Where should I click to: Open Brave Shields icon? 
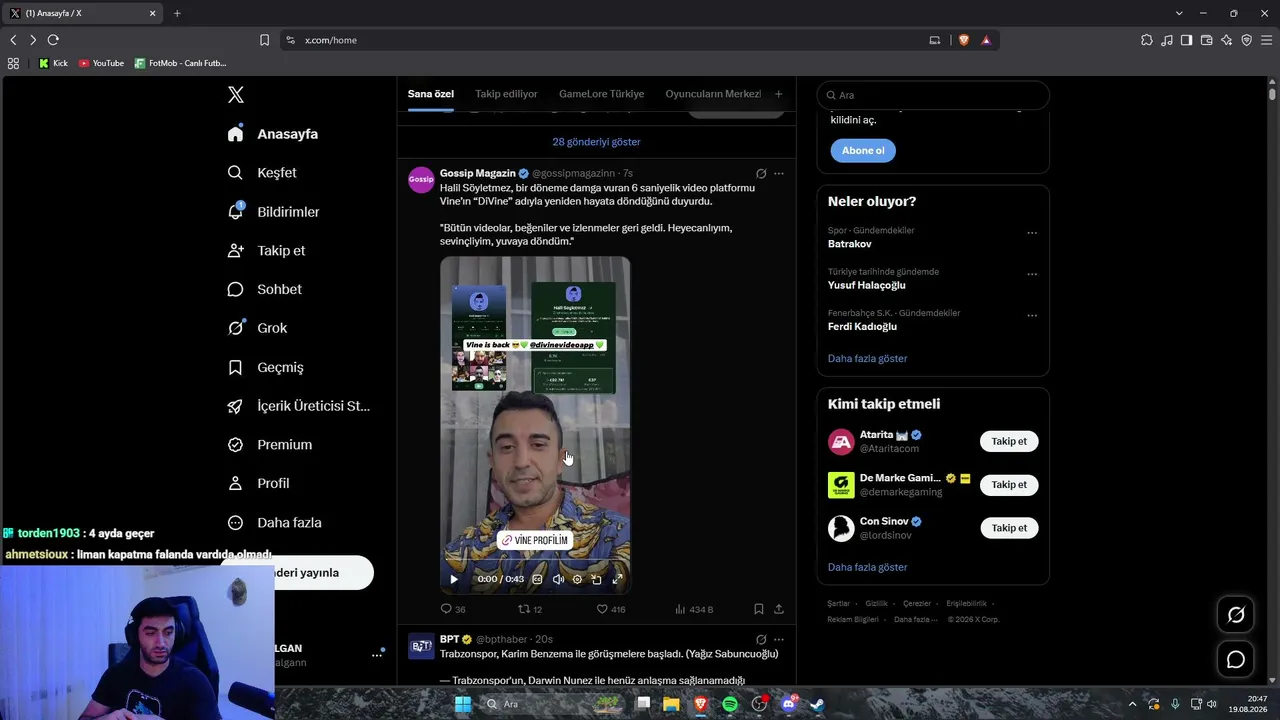[964, 40]
